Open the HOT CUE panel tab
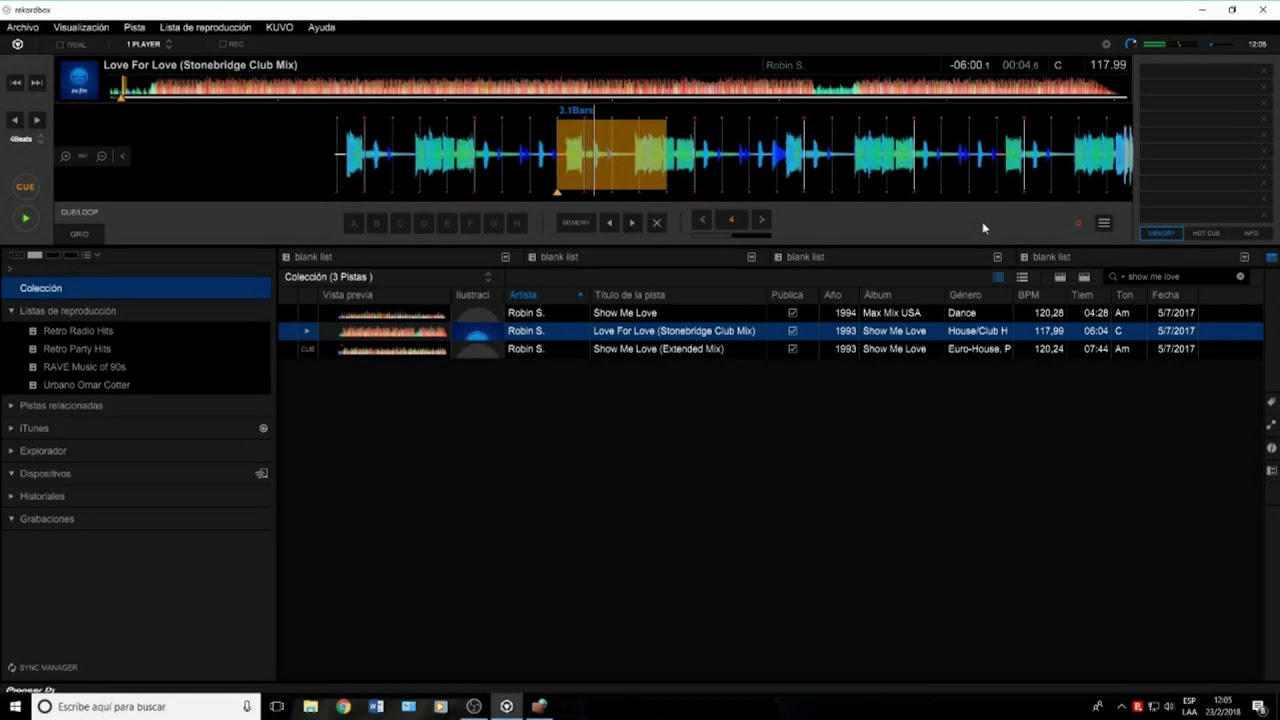Image resolution: width=1280 pixels, height=720 pixels. (x=1206, y=233)
